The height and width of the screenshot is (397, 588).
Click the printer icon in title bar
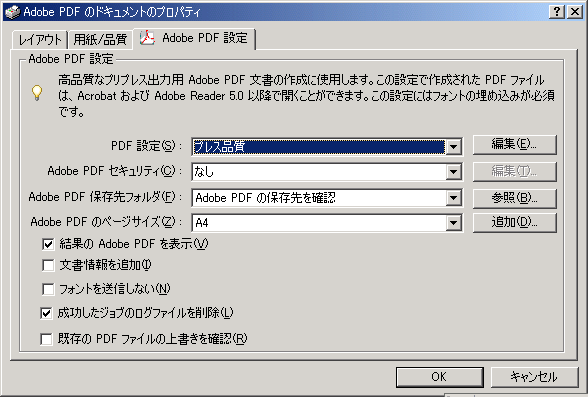[12, 12]
